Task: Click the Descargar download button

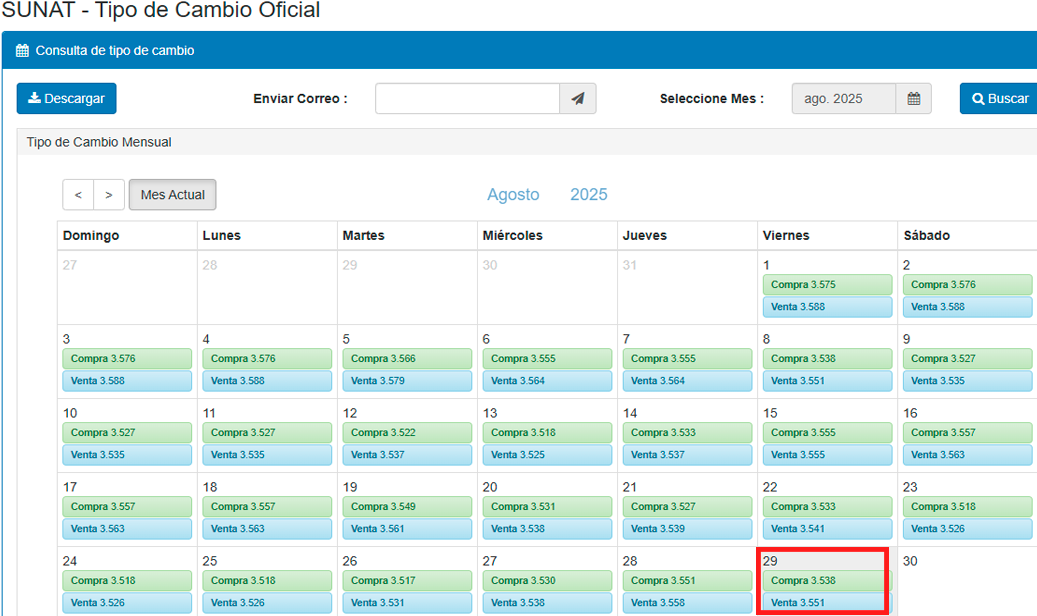Action: pyautogui.click(x=66, y=99)
